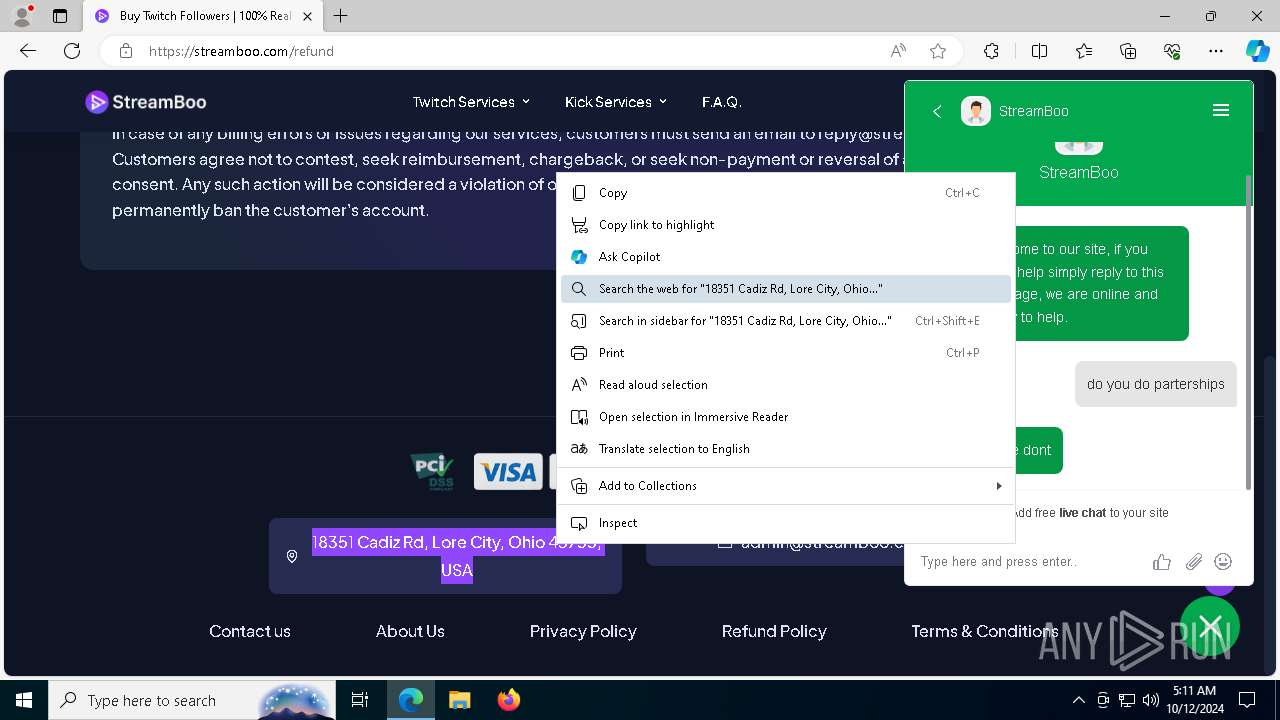Add page to favorites star icon
The width and height of the screenshot is (1280, 720).
coord(938,51)
